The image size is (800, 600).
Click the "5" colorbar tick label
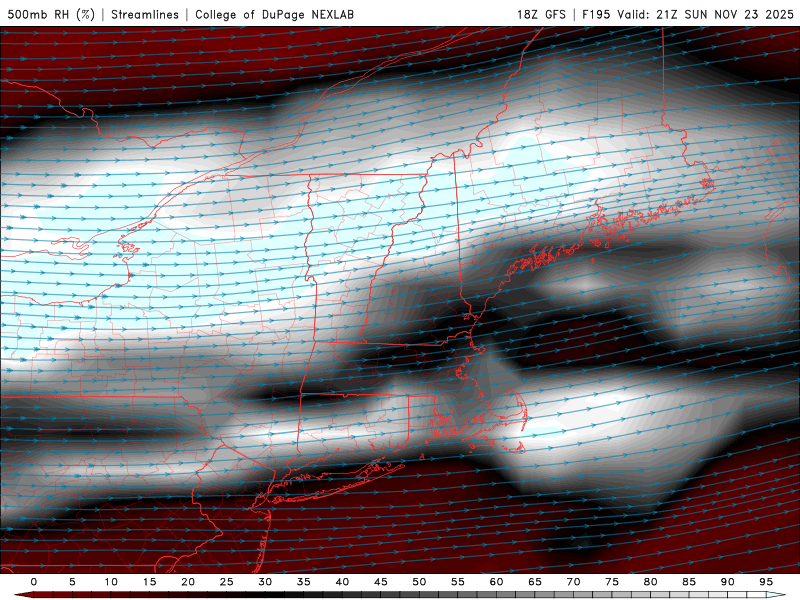[x=72, y=582]
